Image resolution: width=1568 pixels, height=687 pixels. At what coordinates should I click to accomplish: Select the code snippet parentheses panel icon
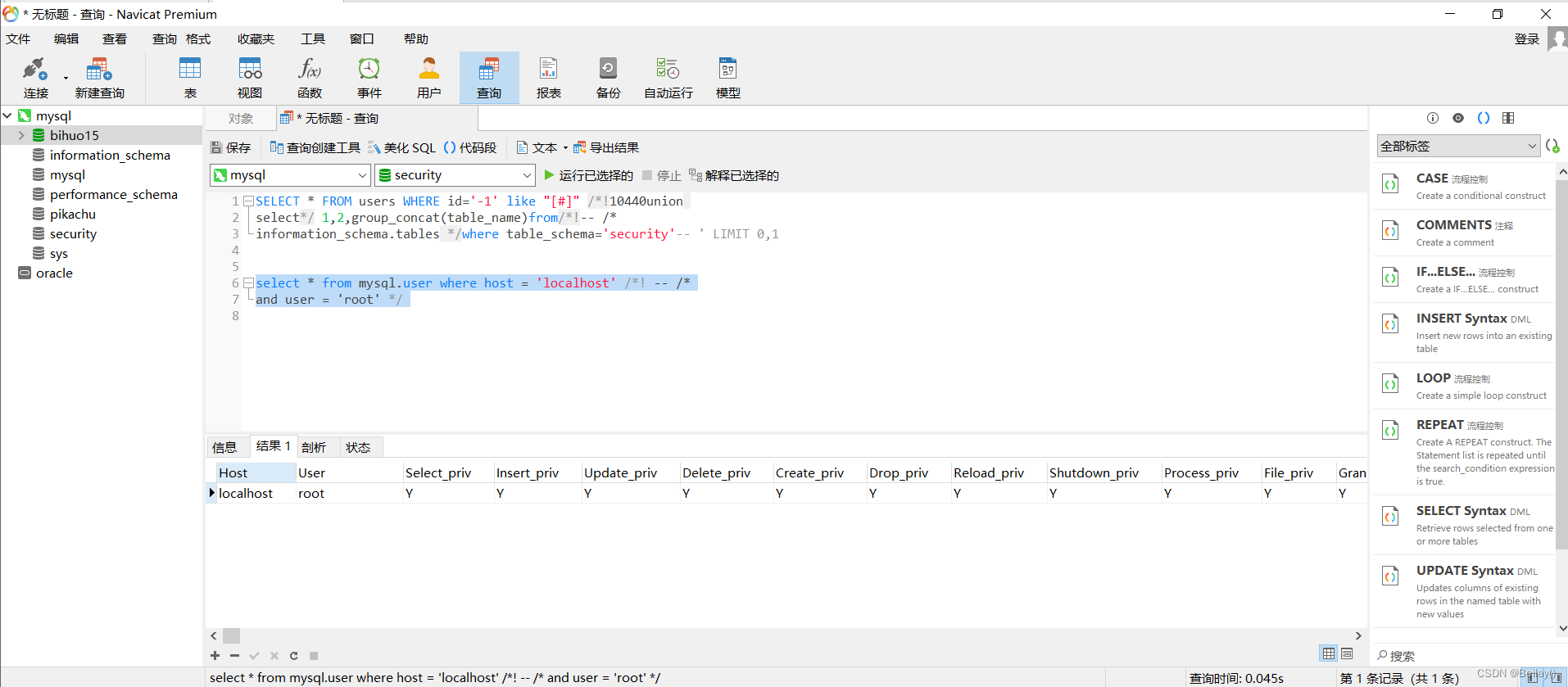pos(1484,118)
